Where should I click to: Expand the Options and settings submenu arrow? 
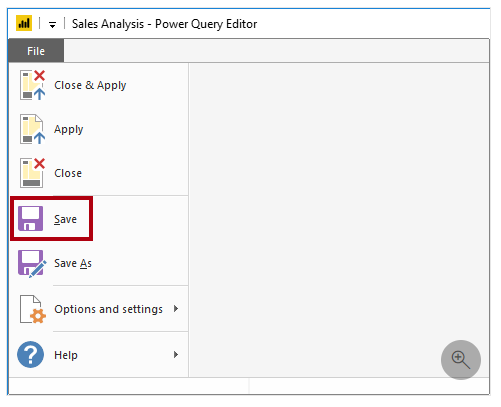tap(176, 309)
